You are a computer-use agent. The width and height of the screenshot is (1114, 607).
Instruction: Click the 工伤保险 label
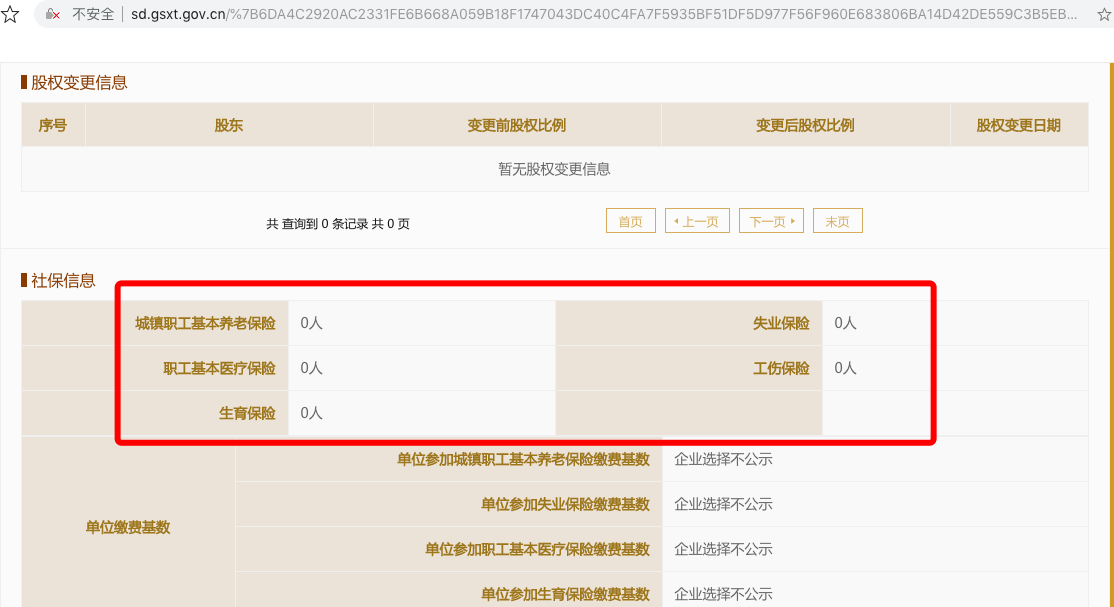point(781,368)
